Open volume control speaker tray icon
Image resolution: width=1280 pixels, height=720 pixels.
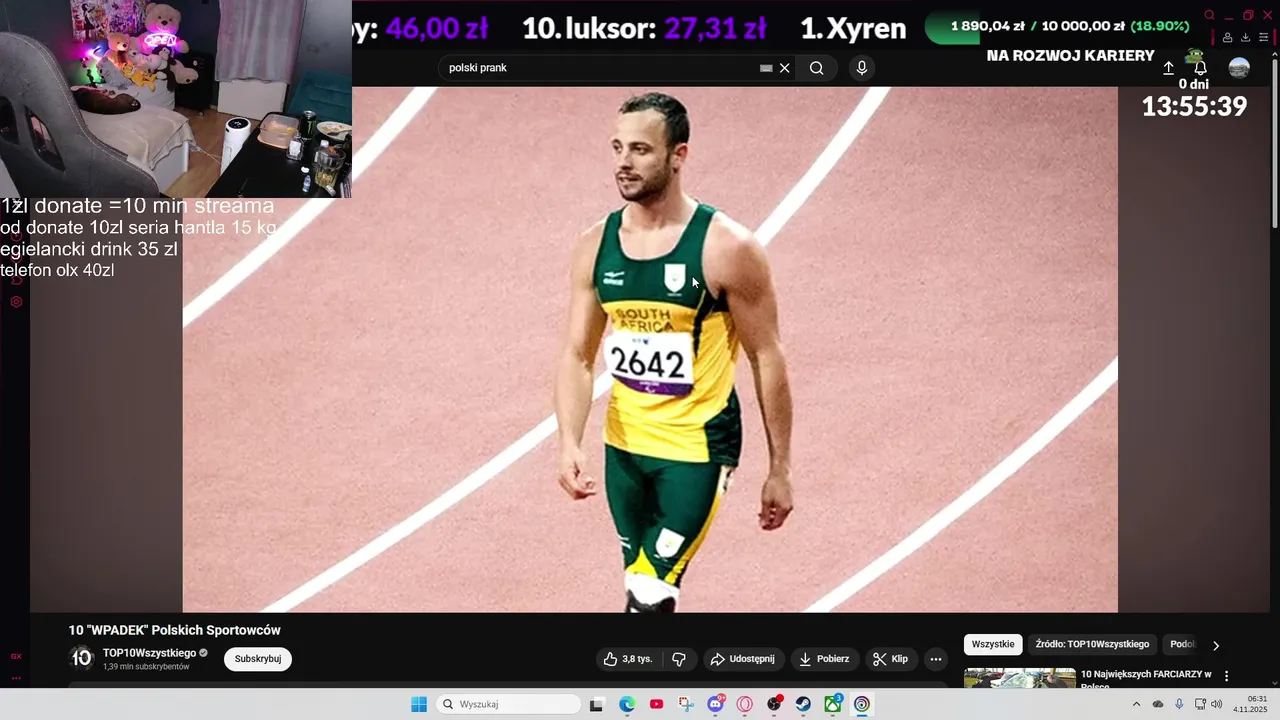pos(1217,704)
